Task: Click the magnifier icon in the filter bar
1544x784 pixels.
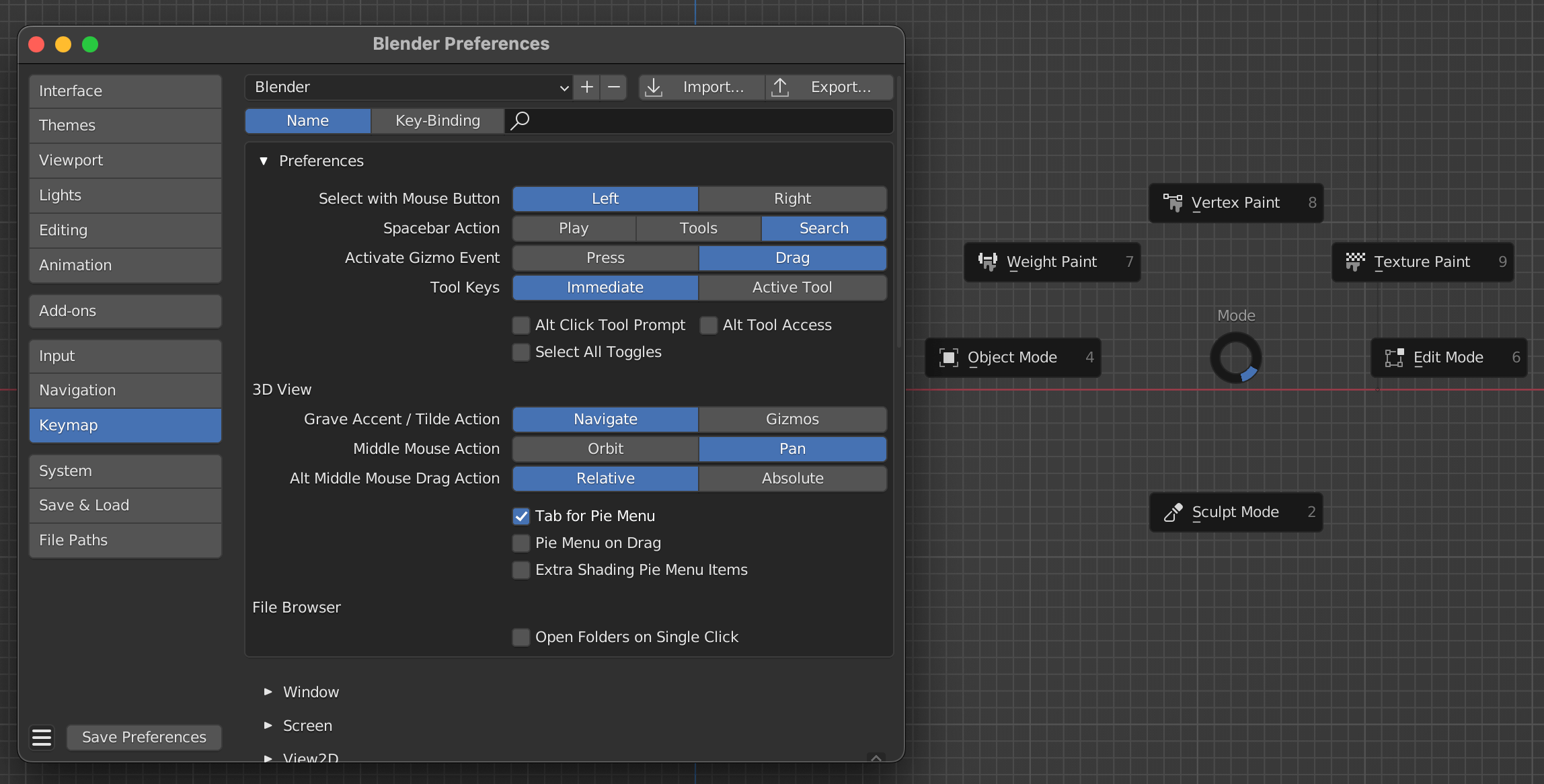Action: [519, 121]
